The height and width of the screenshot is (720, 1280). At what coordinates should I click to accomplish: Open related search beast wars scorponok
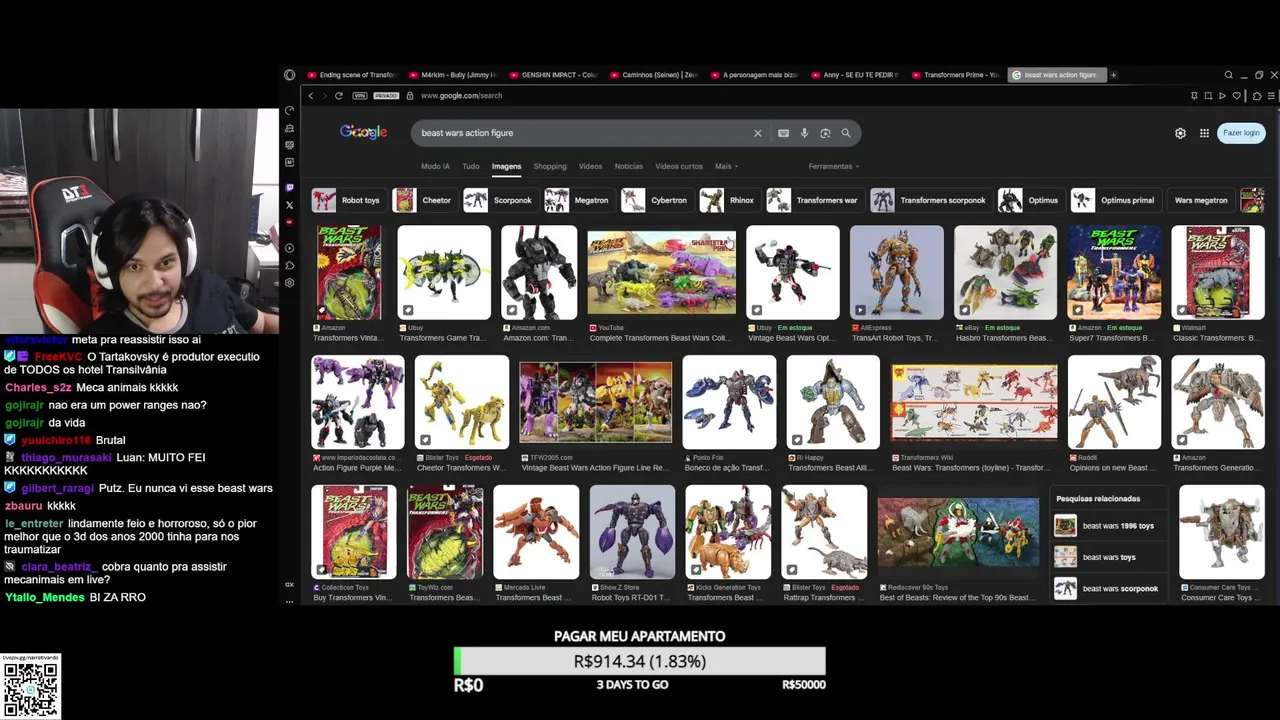1110,589
